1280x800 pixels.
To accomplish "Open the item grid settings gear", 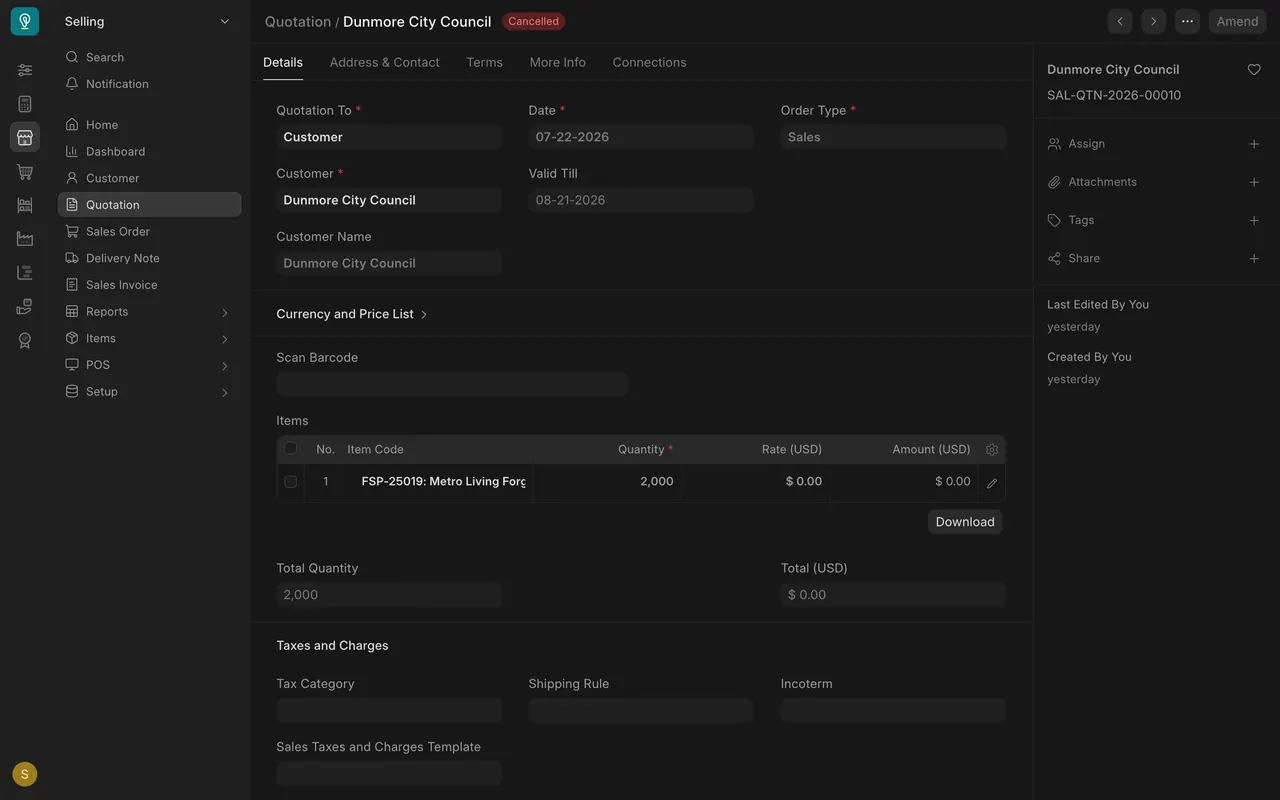I will click(x=992, y=450).
